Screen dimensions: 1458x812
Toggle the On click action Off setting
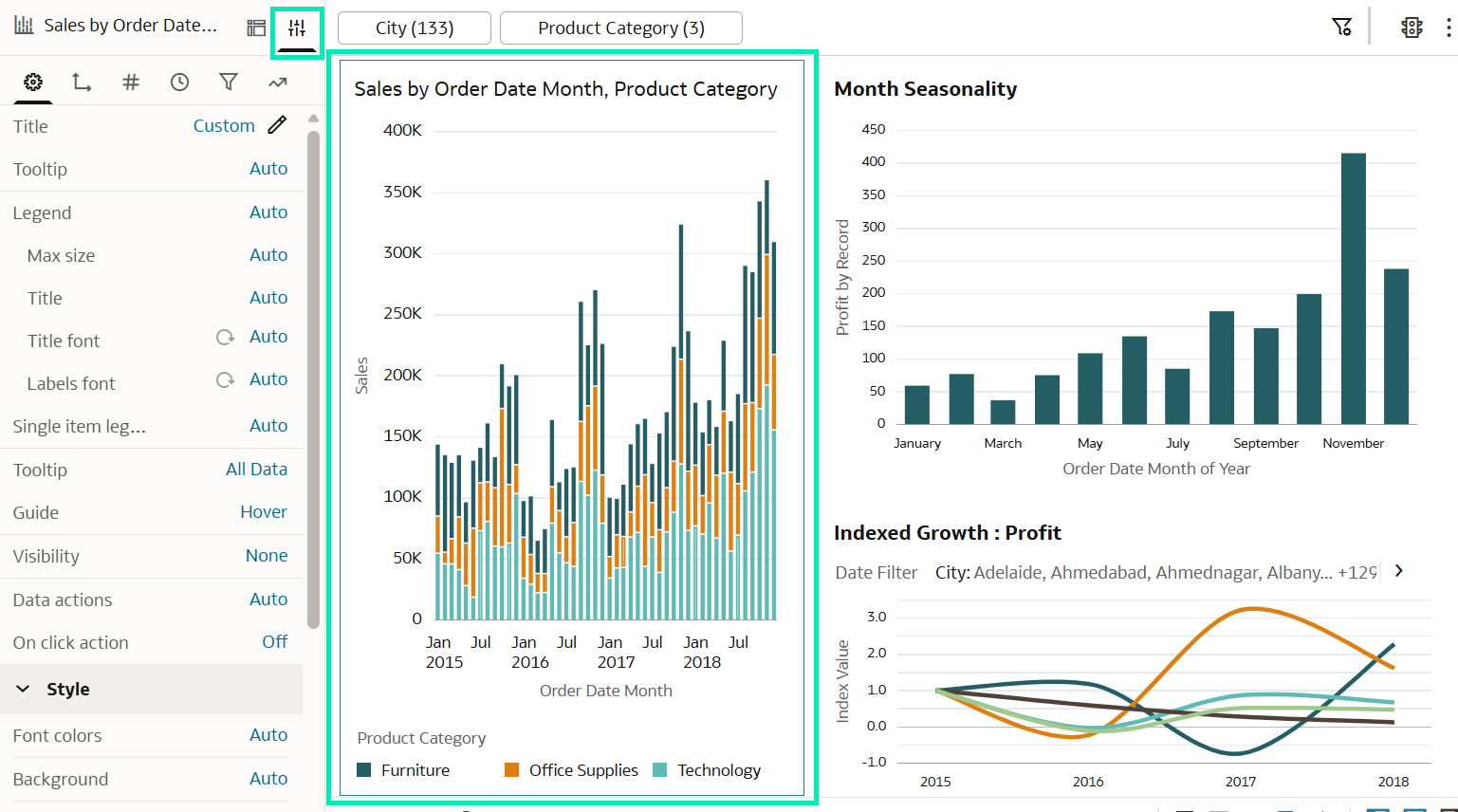(x=275, y=642)
